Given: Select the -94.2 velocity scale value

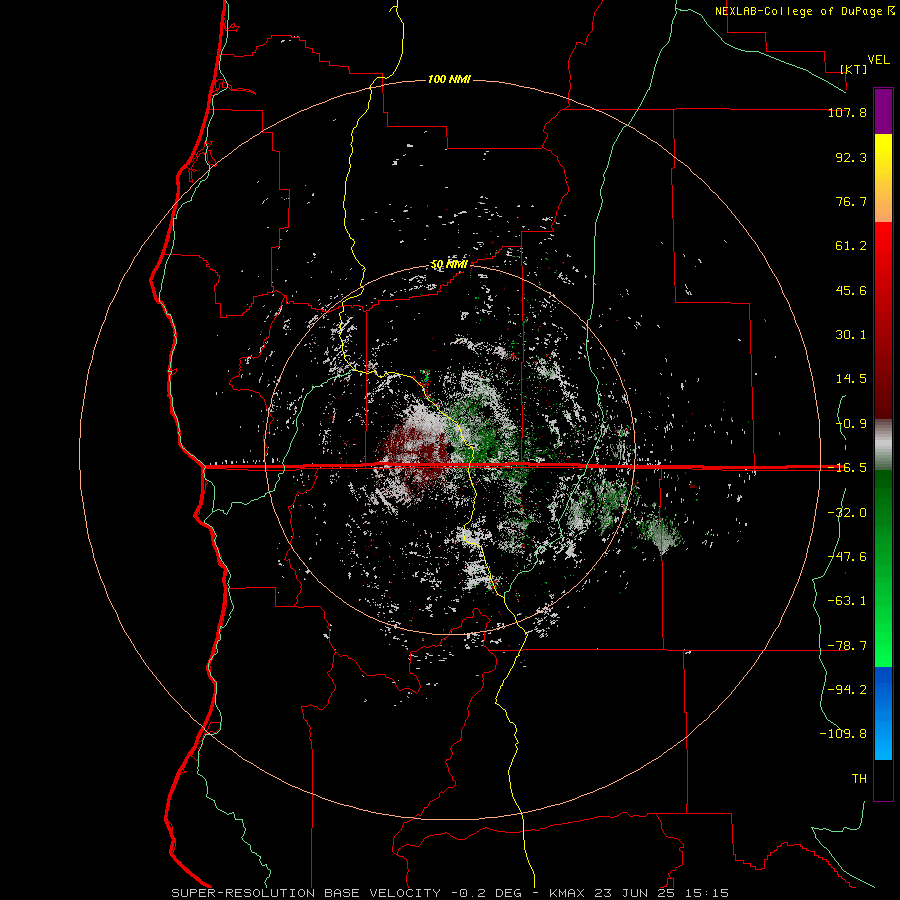Looking at the screenshot, I should point(847,690).
